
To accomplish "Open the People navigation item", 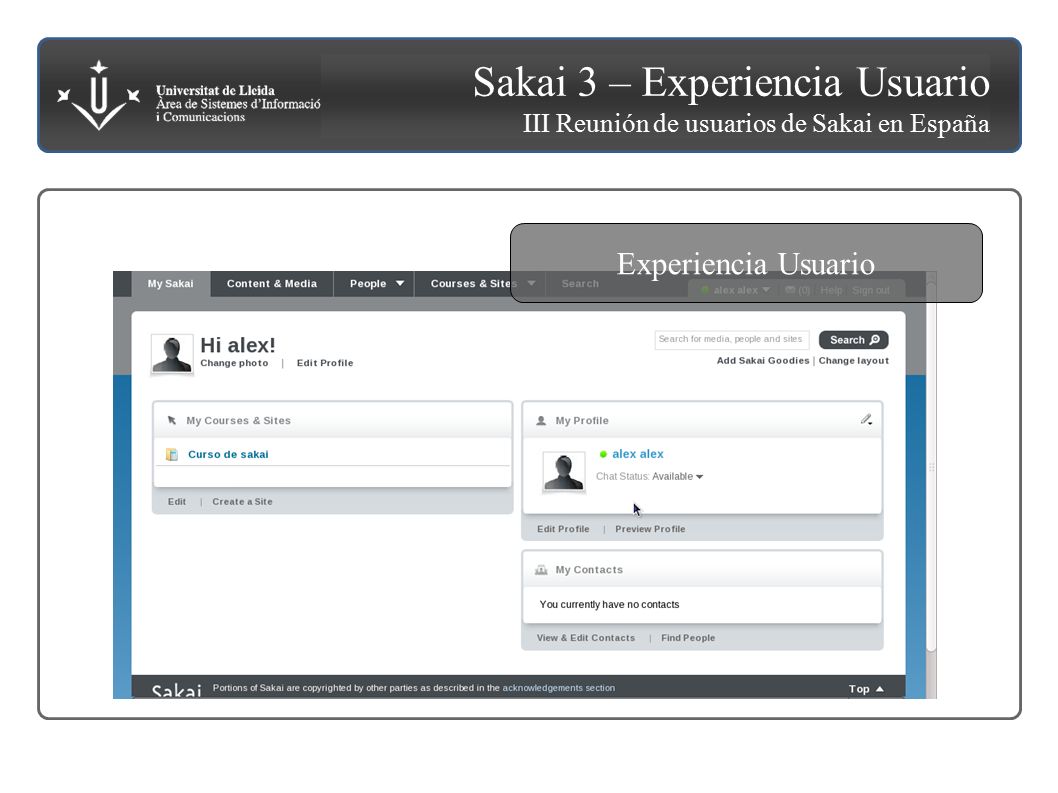I will click(368, 283).
